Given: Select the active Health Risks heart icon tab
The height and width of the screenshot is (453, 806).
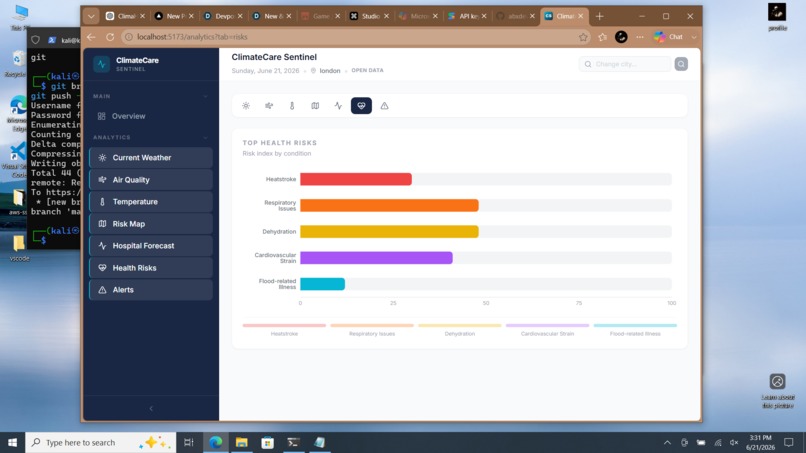Looking at the screenshot, I should [x=361, y=106].
